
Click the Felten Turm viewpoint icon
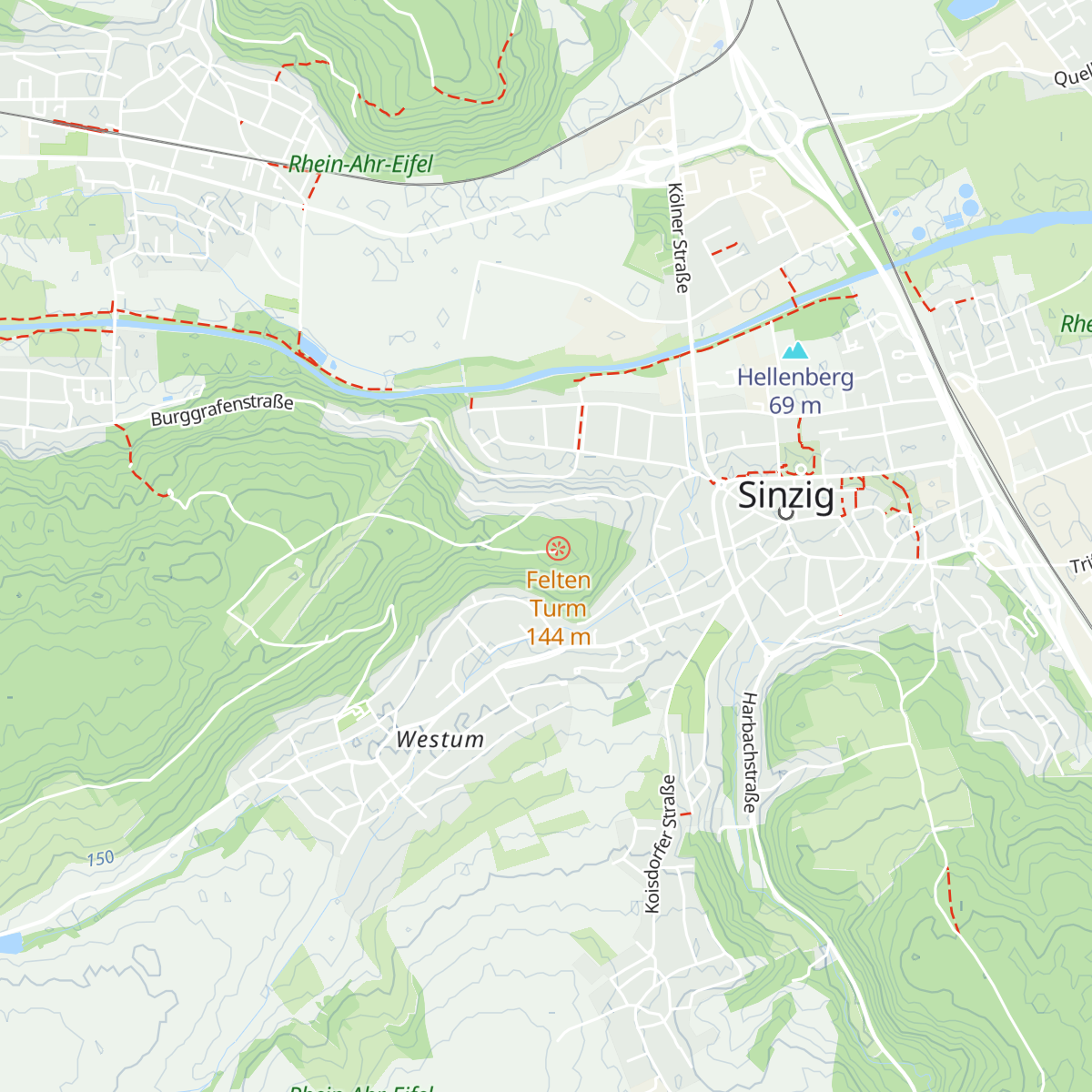(x=558, y=548)
